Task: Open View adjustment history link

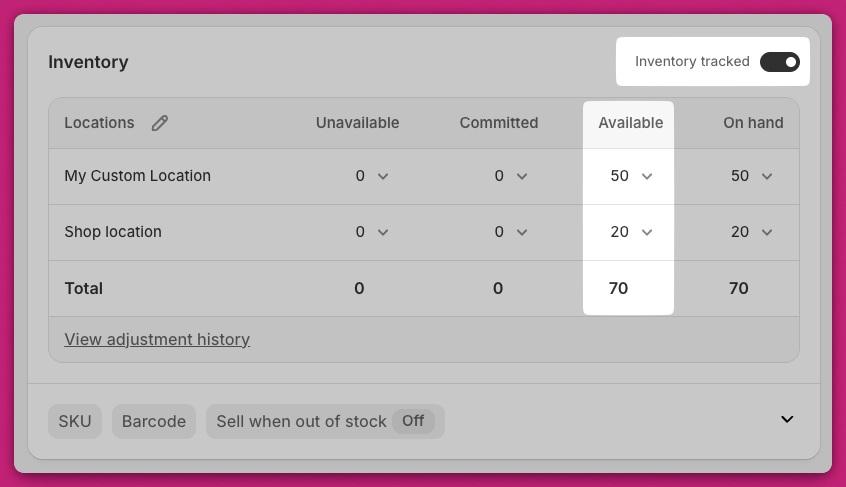Action: [x=157, y=339]
